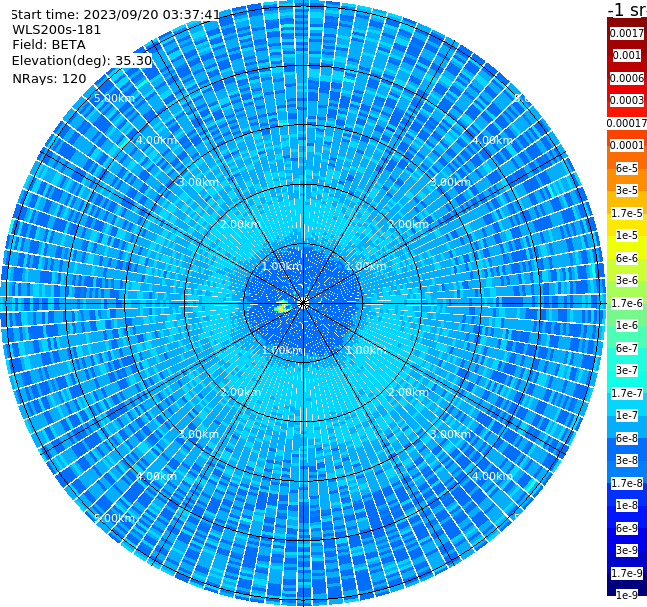The image size is (647, 607).
Task: Click the upper-left 4.00km range ring label
Action: [x=156, y=140]
